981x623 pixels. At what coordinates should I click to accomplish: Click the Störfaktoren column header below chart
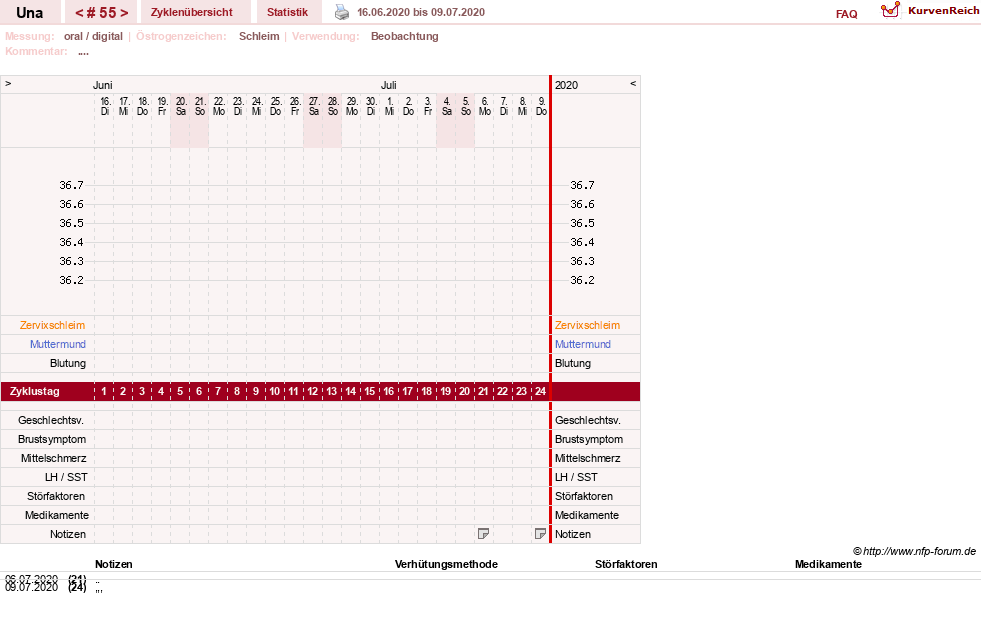[x=626, y=564]
